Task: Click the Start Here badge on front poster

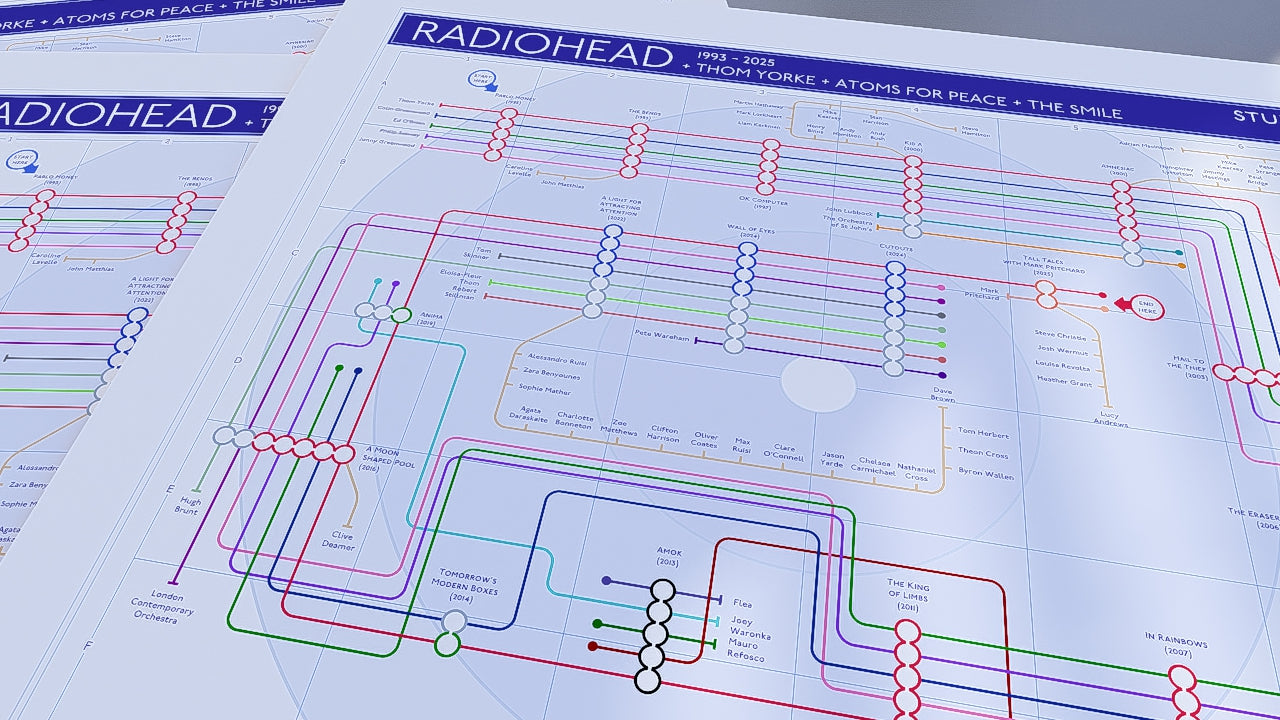Action: tap(481, 81)
